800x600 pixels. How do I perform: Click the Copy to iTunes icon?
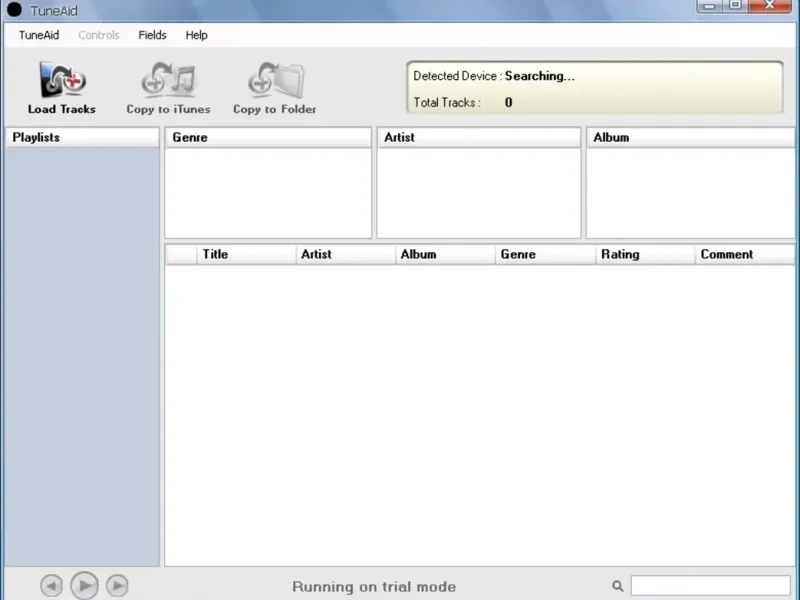pyautogui.click(x=168, y=80)
